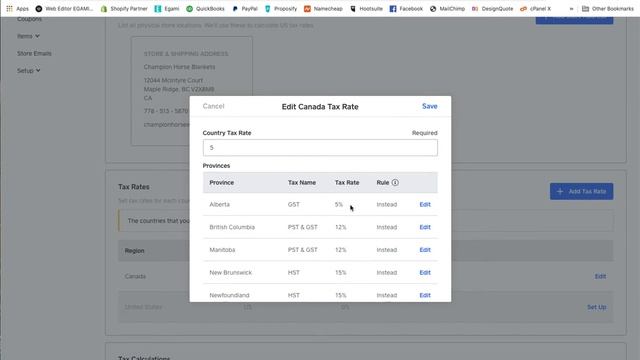Image resolution: width=640 pixels, height=360 pixels.
Task: Edit the British Columbia tax rate
Action: pyautogui.click(x=425, y=227)
